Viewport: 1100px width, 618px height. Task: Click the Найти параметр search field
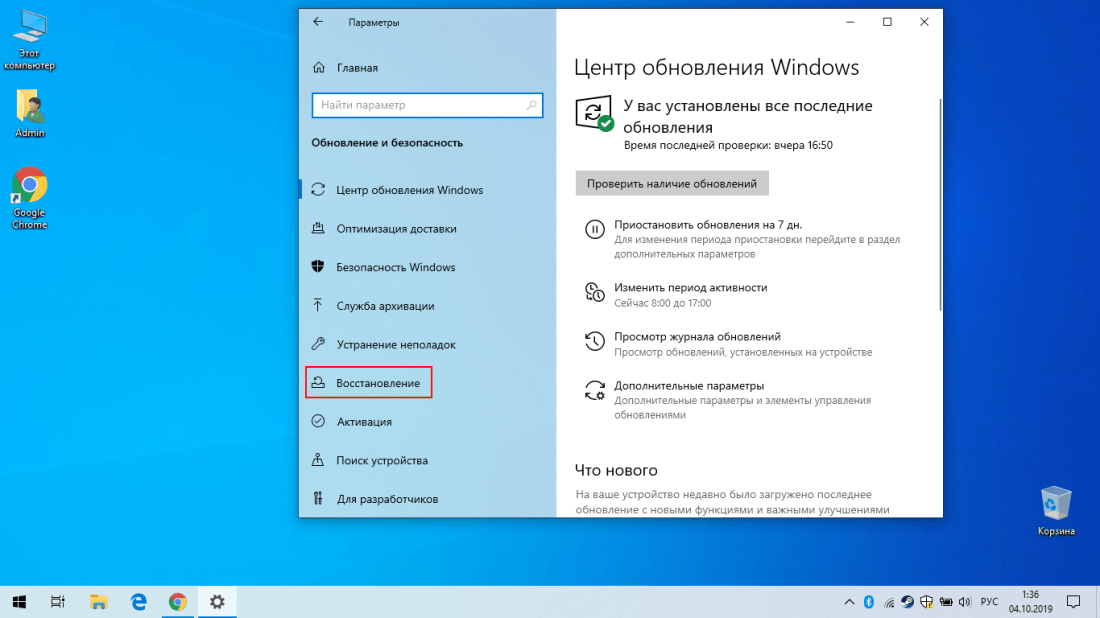click(418, 105)
